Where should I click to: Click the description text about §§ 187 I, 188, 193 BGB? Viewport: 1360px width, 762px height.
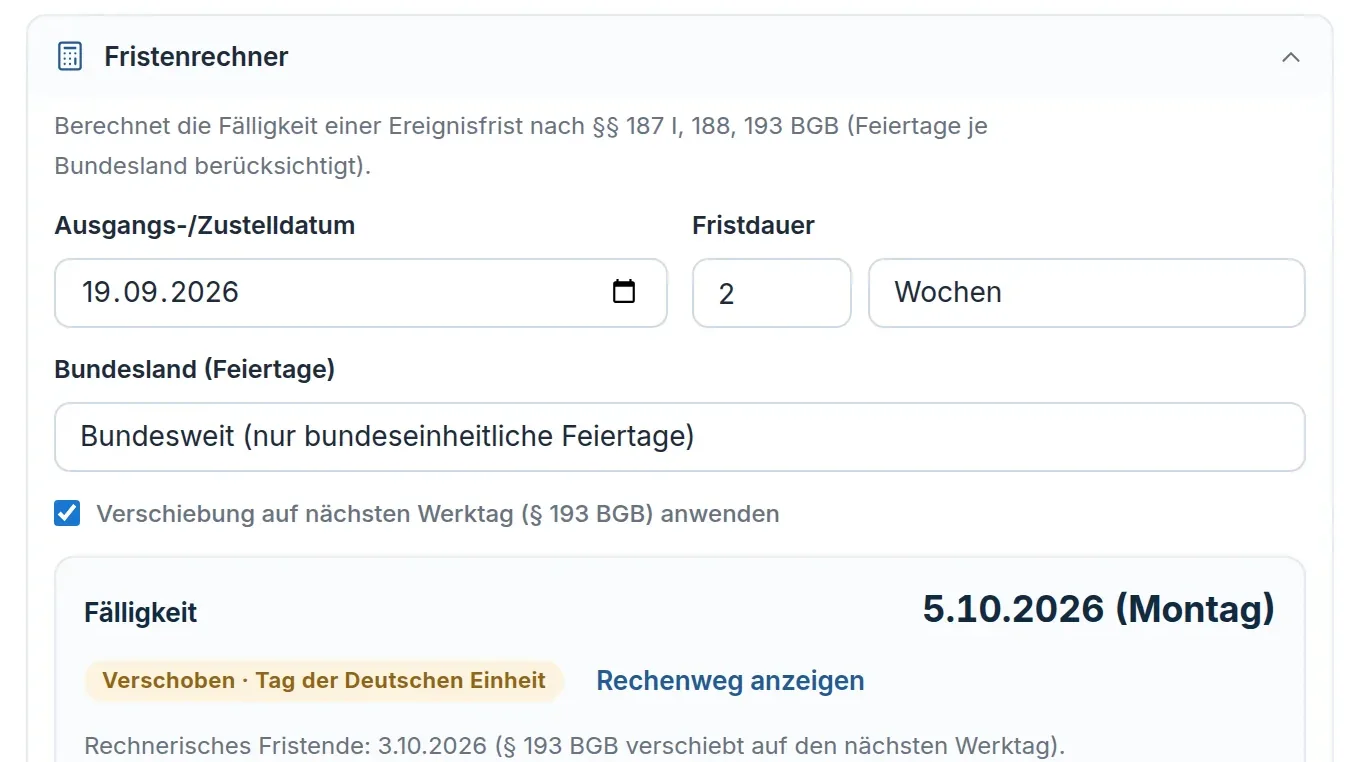coord(521,146)
